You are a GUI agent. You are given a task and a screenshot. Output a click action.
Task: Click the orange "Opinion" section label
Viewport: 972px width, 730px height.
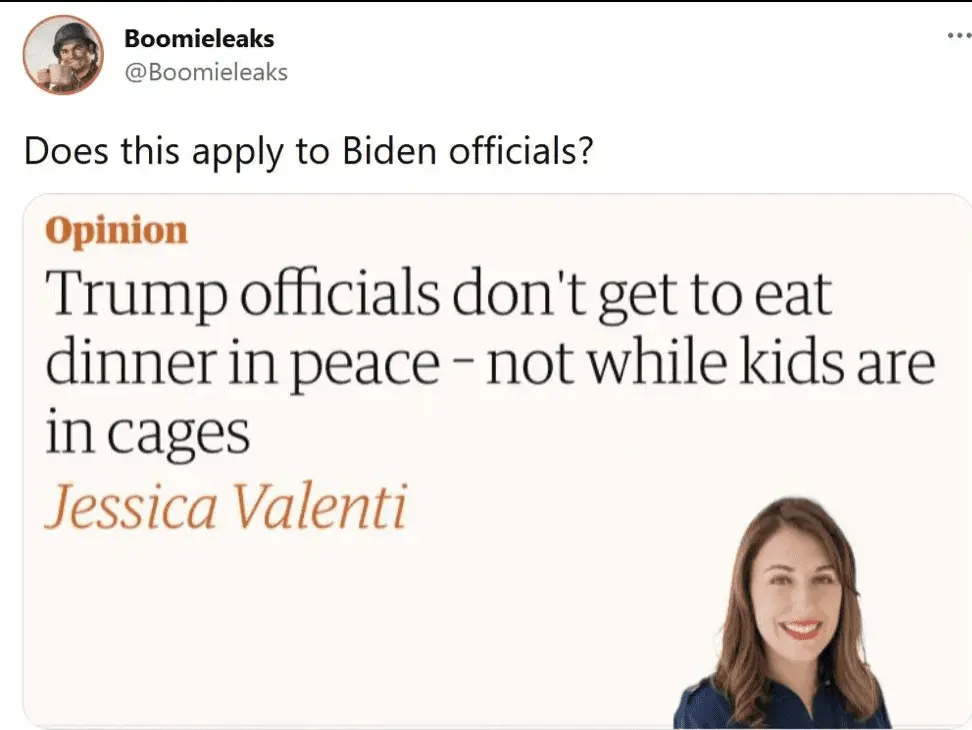(x=116, y=230)
